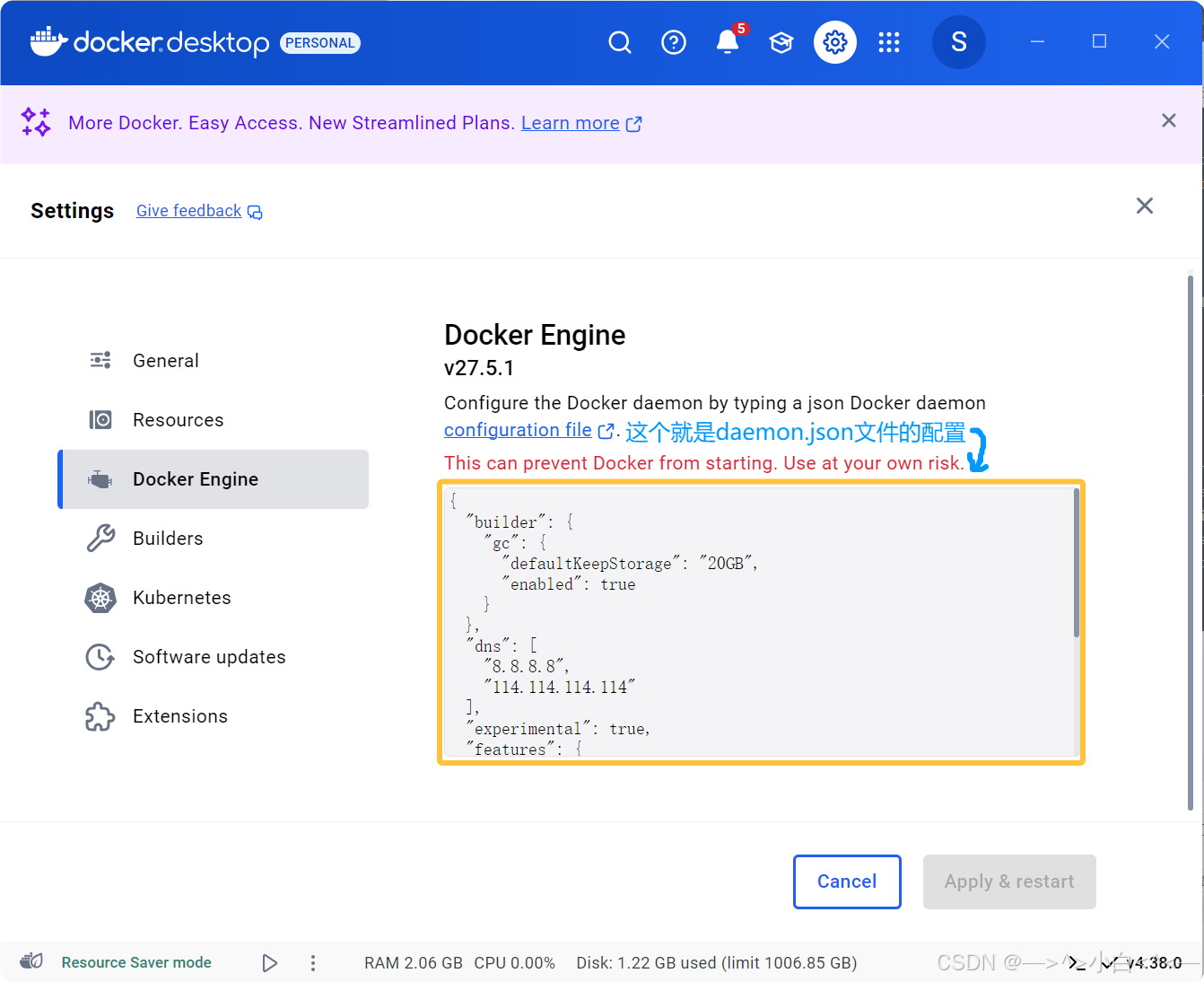1204x982 pixels.
Task: Open the user account avatar S
Action: click(959, 42)
